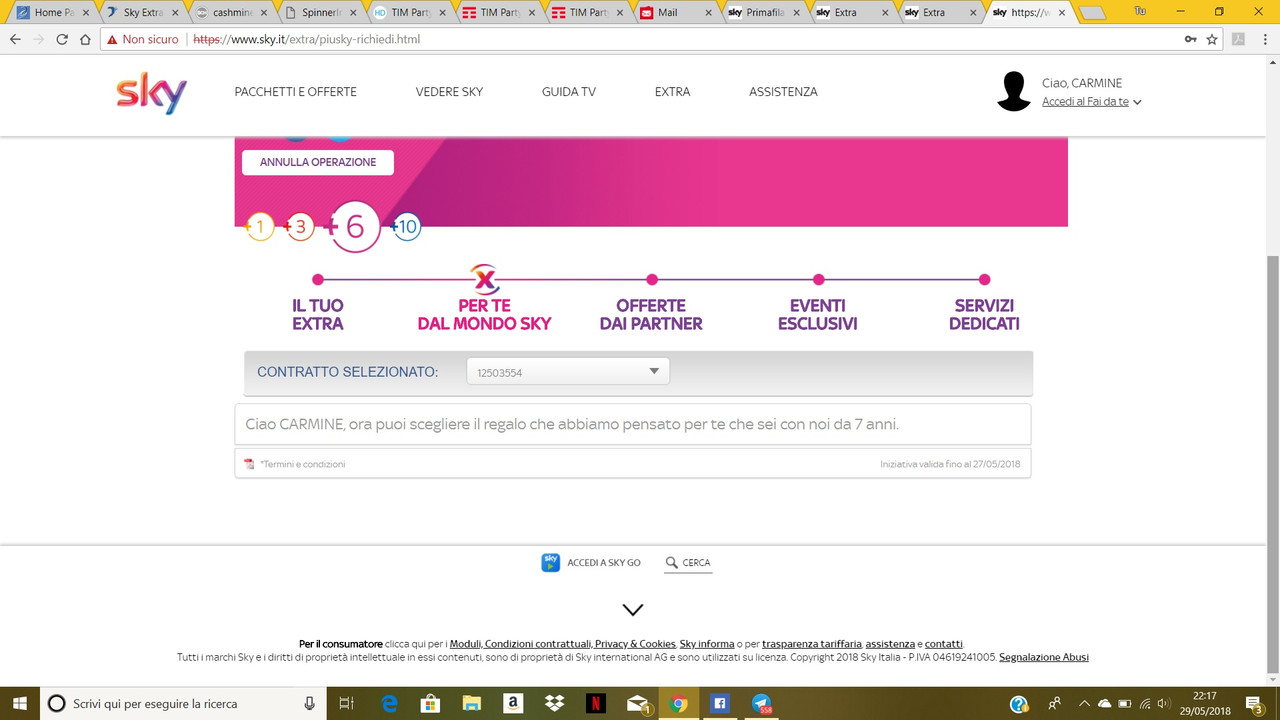Open the notification center icon
Screen dimensions: 1280x720
[x=1254, y=703]
